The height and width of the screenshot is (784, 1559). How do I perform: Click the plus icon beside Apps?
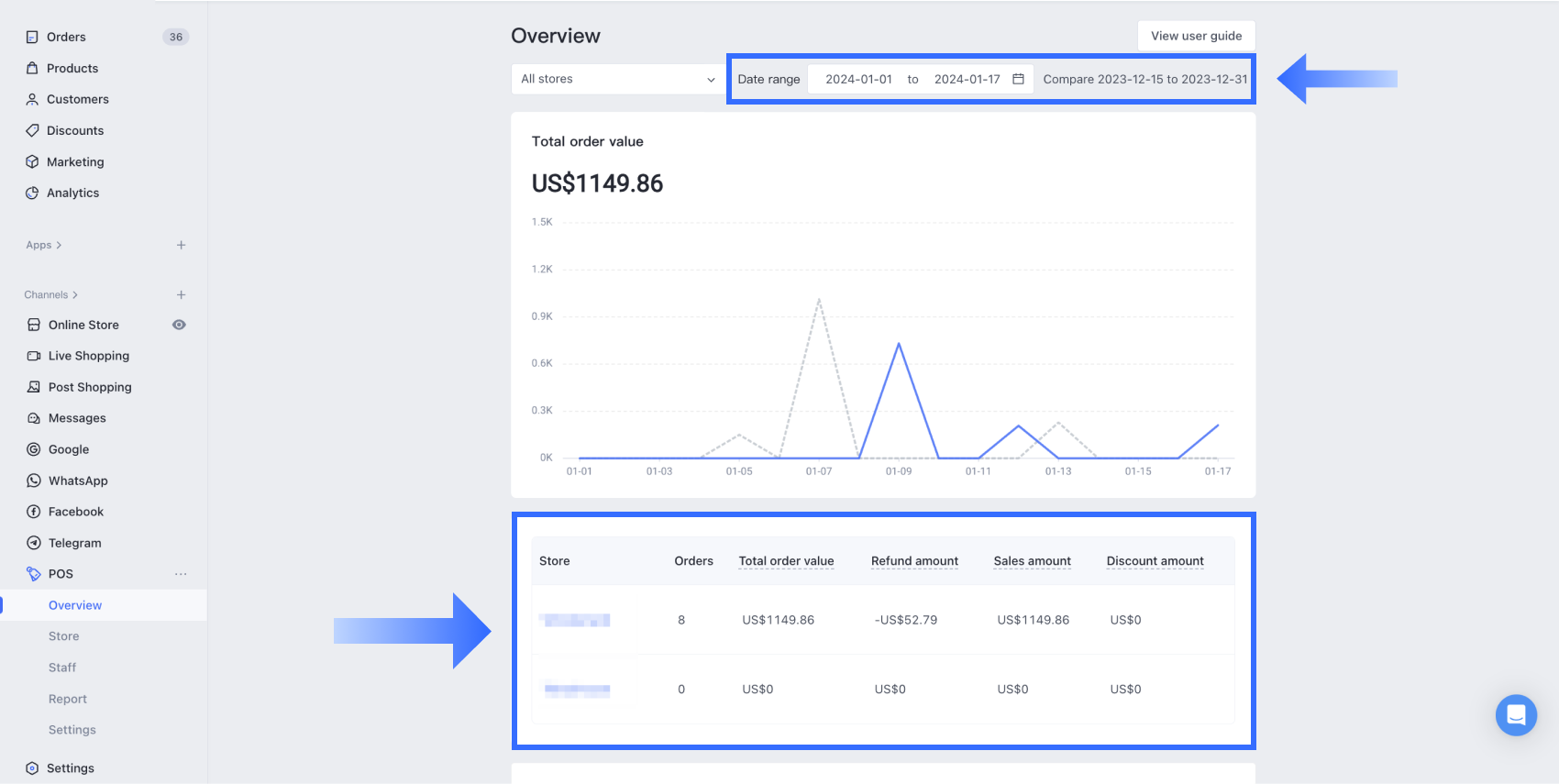click(181, 245)
